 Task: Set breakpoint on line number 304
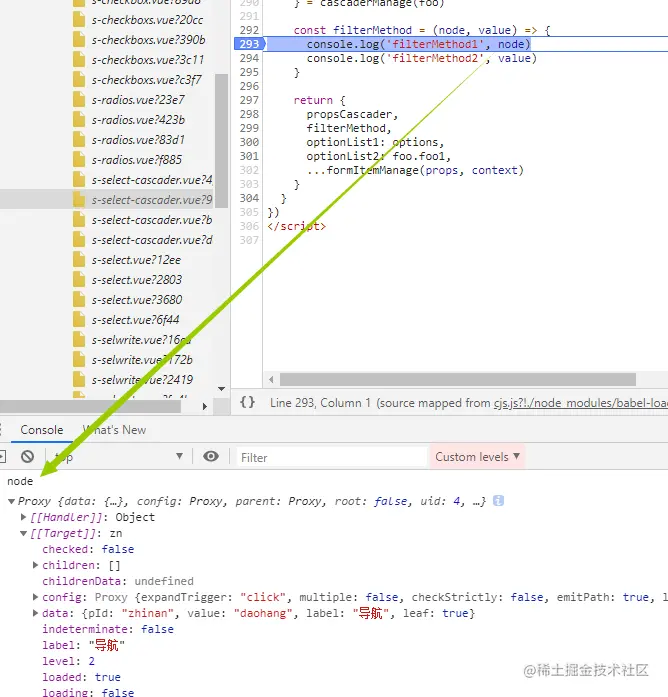249,198
